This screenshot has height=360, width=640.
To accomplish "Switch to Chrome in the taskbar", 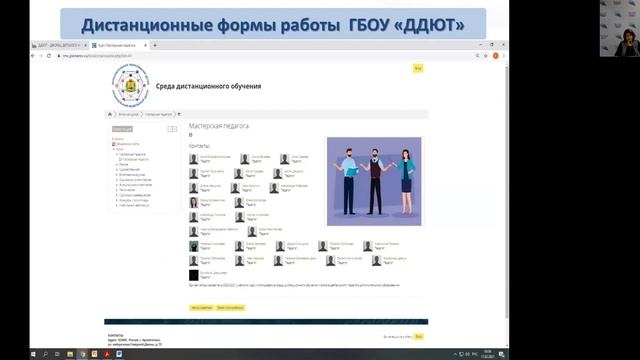I will [x=82, y=354].
